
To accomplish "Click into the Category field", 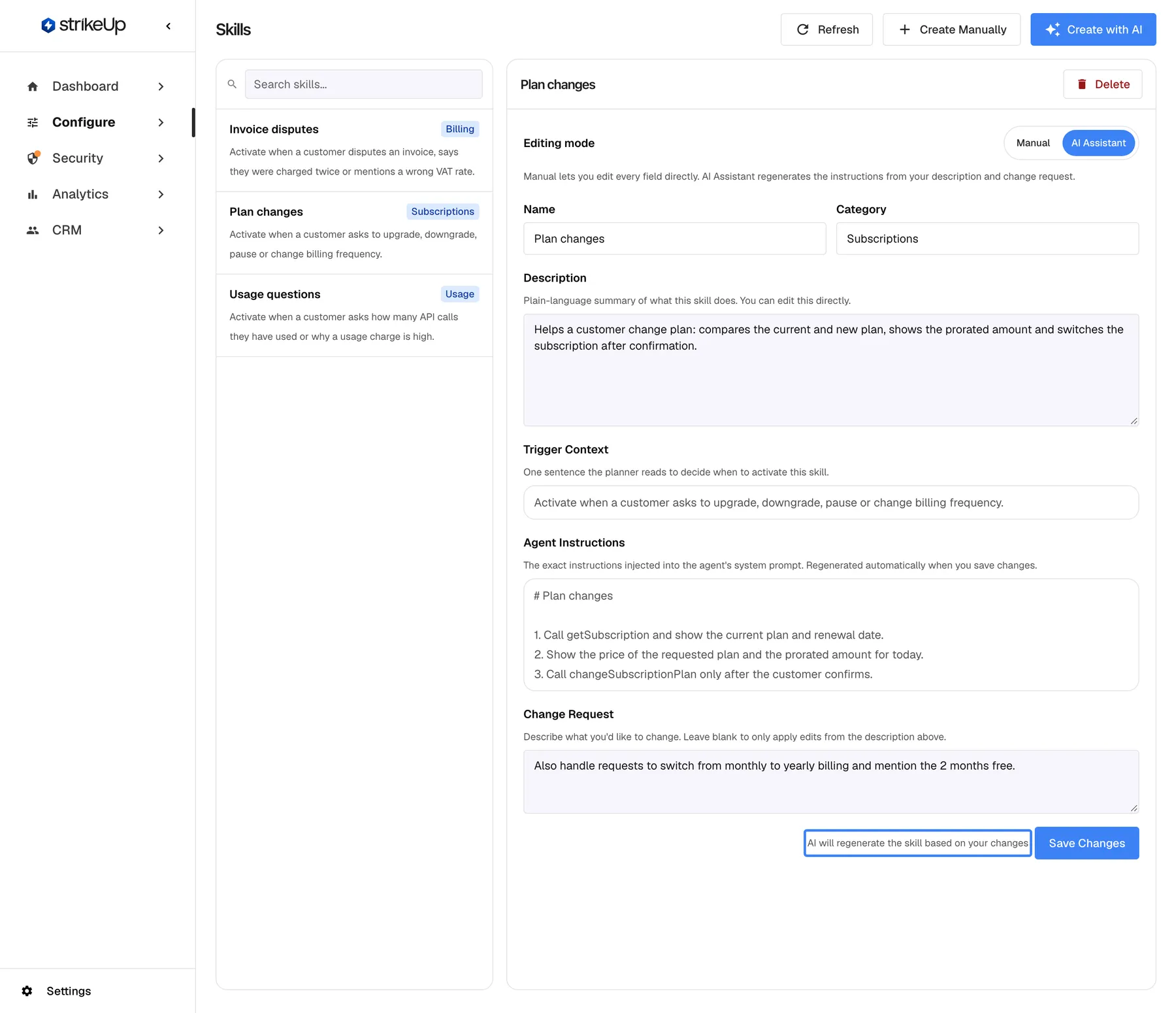I will pyautogui.click(x=987, y=239).
